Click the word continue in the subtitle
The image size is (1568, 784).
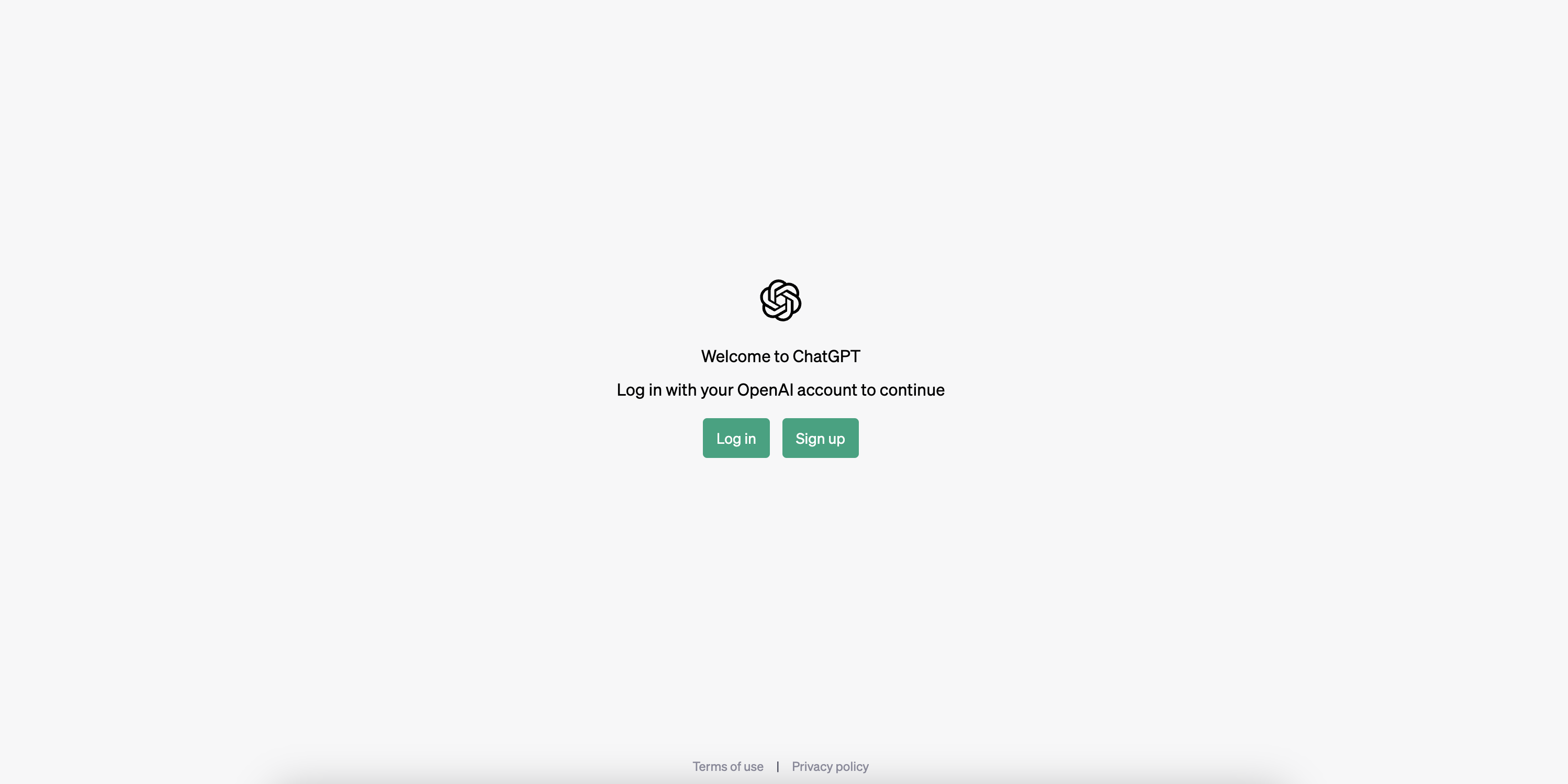pos(912,389)
